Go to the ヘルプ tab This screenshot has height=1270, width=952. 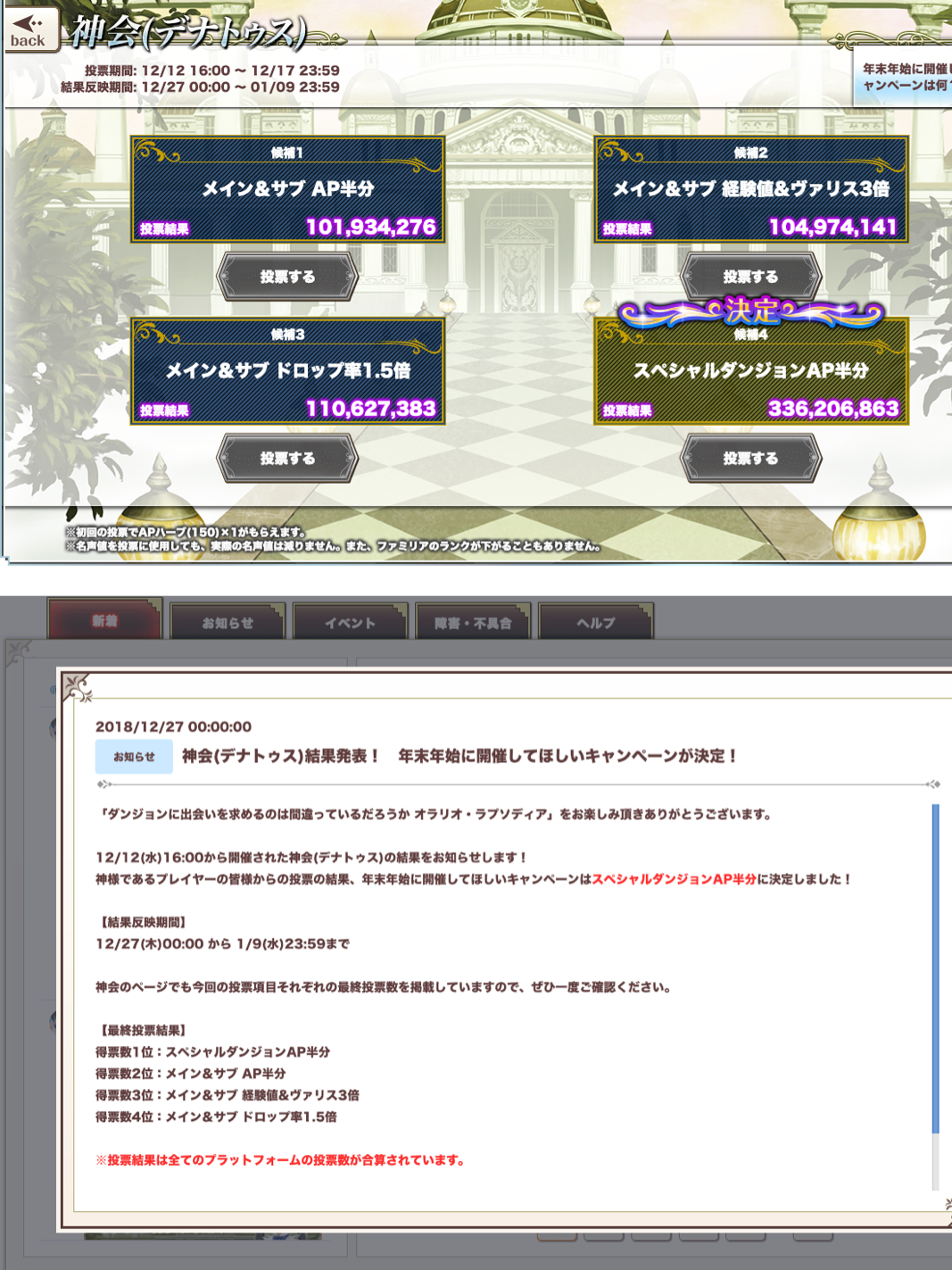(x=595, y=623)
